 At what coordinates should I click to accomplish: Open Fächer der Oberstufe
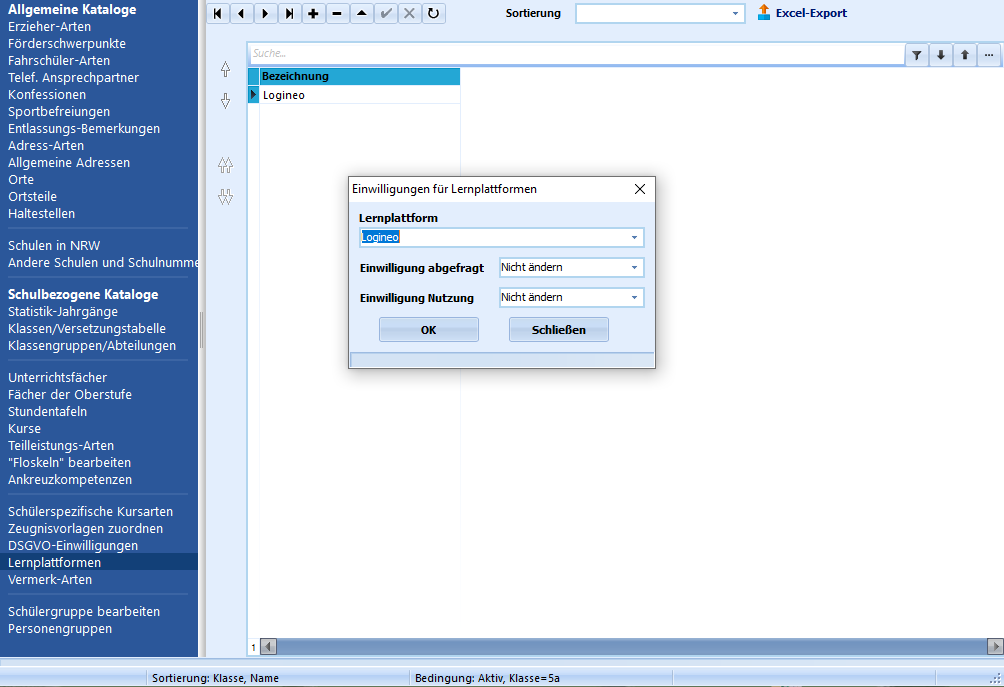[x=70, y=394]
